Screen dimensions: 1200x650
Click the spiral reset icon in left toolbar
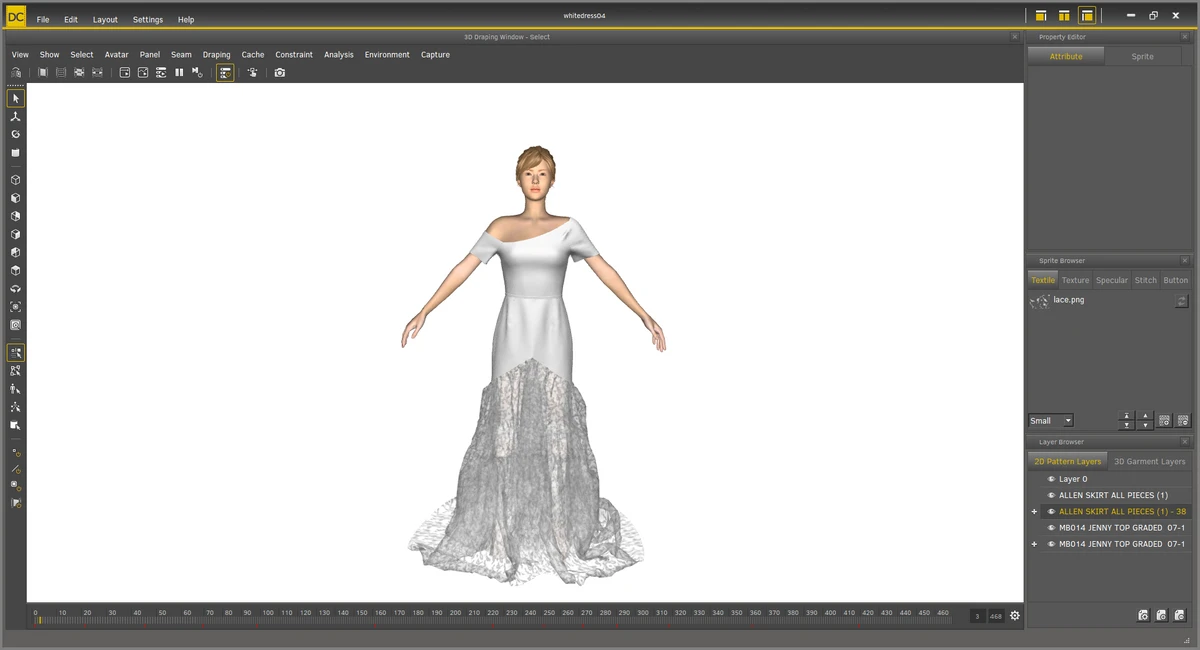point(15,134)
